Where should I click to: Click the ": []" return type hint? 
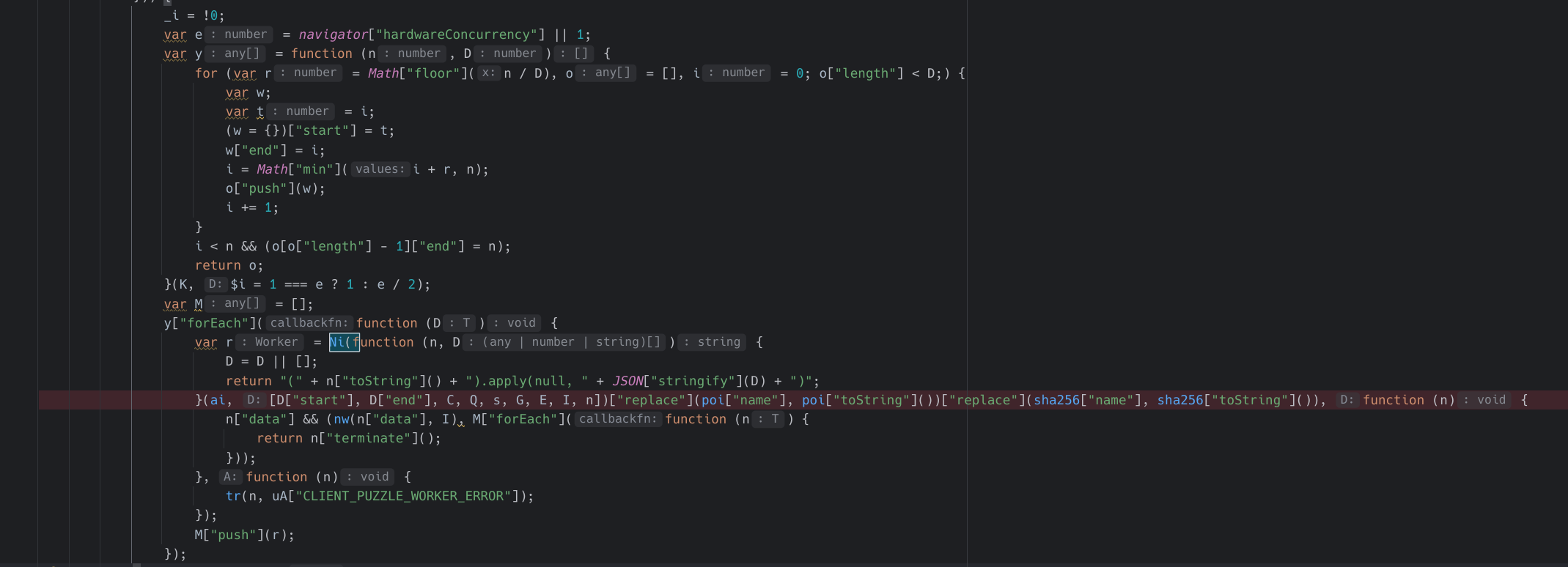[575, 53]
